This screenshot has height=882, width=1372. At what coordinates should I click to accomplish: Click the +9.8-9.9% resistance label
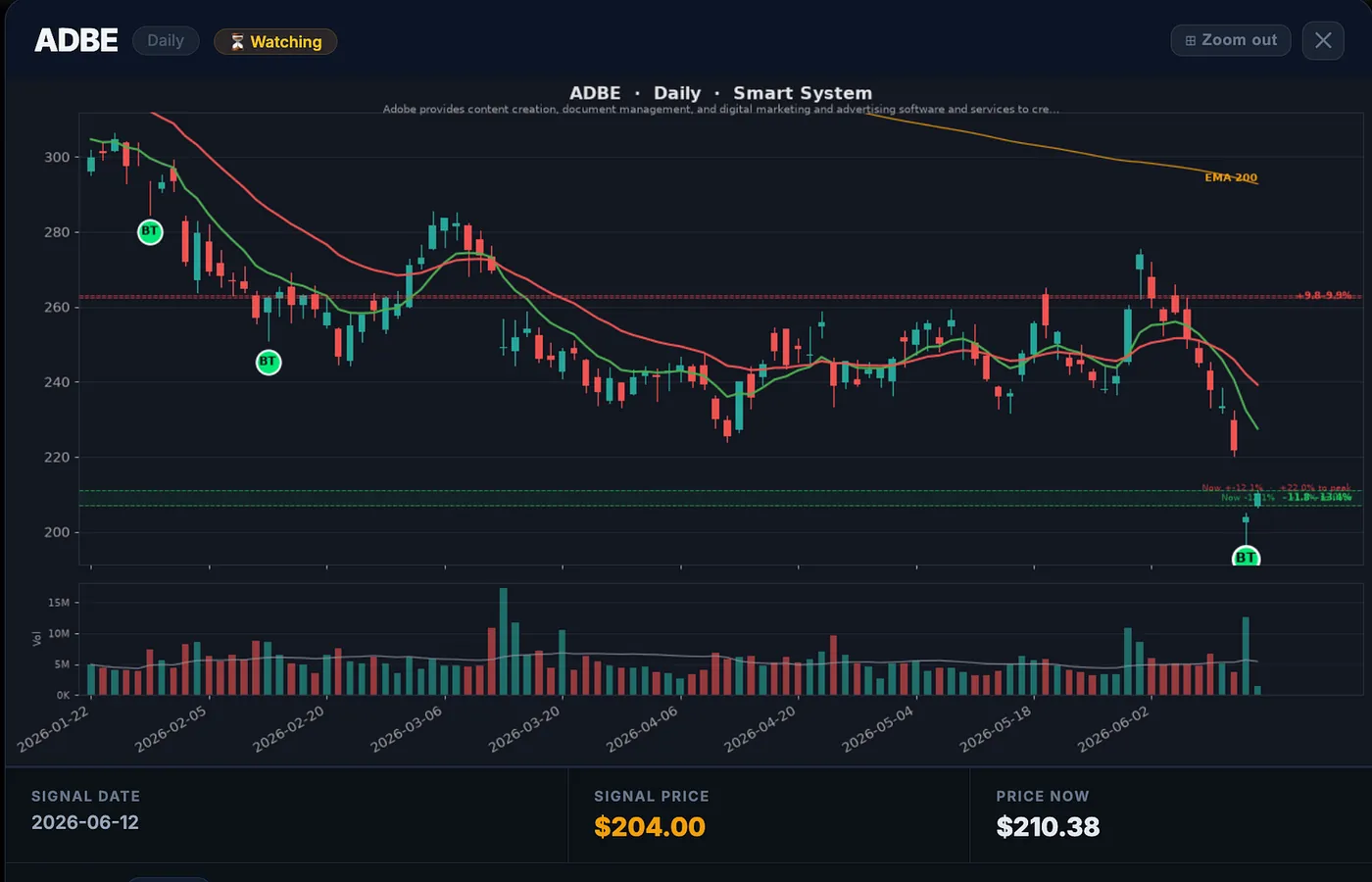[x=1324, y=295]
